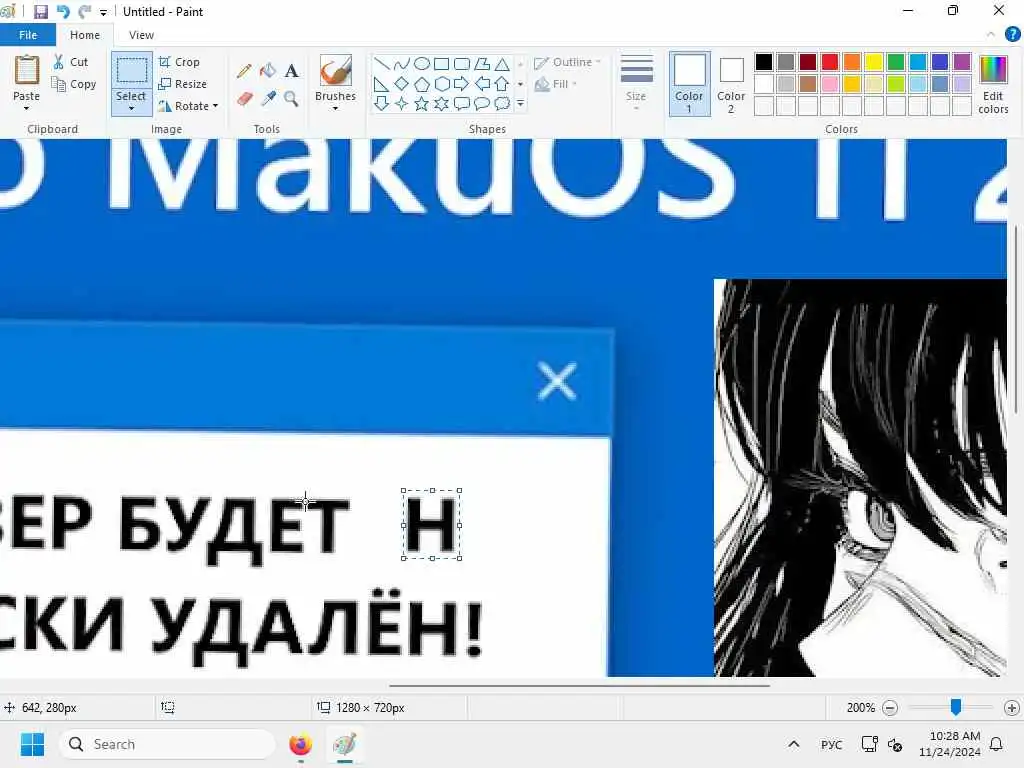Click the Cut button
This screenshot has width=1024, height=768.
(x=71, y=62)
